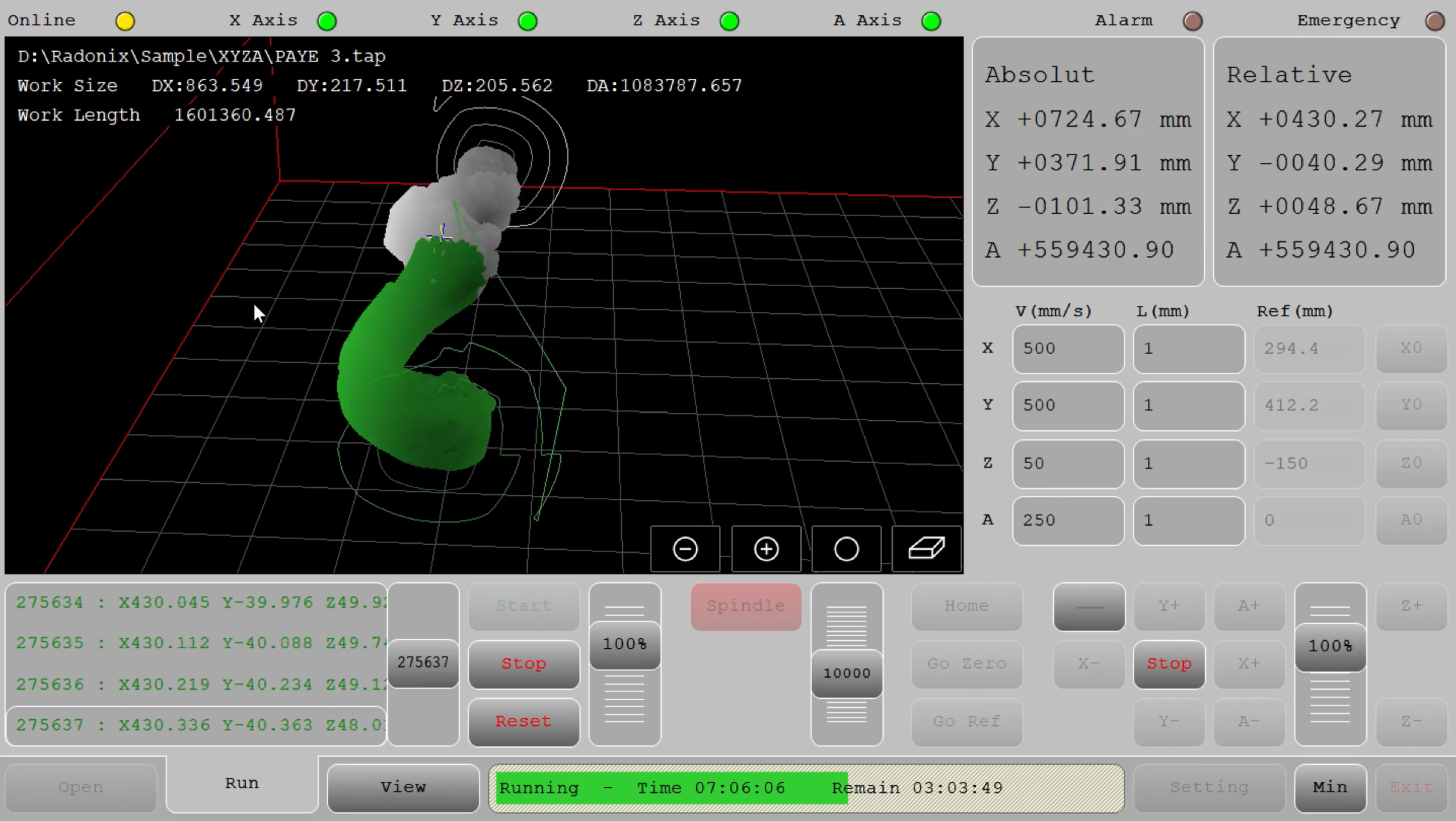Open the Setting tab

(1210, 787)
